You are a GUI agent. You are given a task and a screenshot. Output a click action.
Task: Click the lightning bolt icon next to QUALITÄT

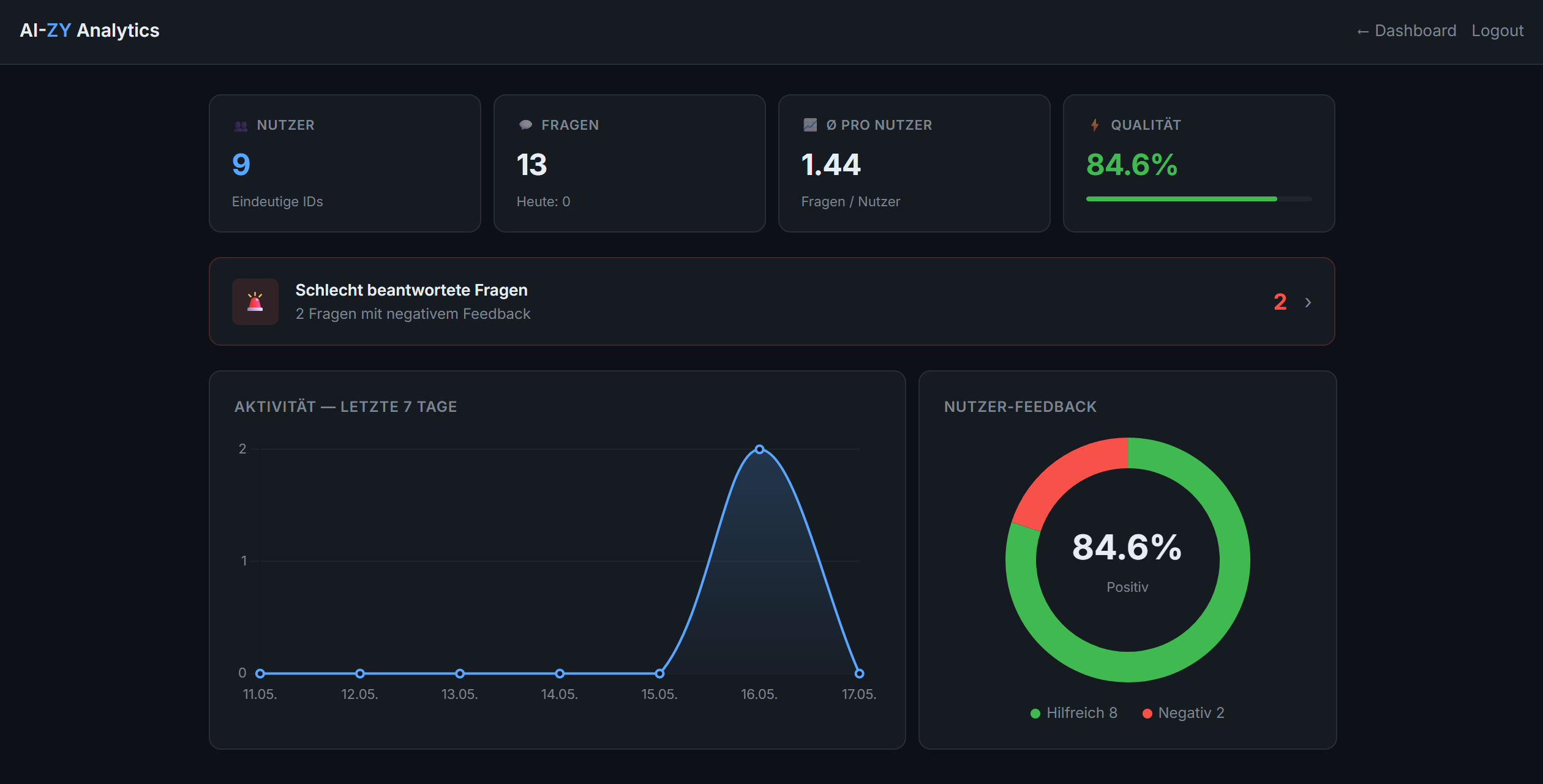coord(1095,125)
